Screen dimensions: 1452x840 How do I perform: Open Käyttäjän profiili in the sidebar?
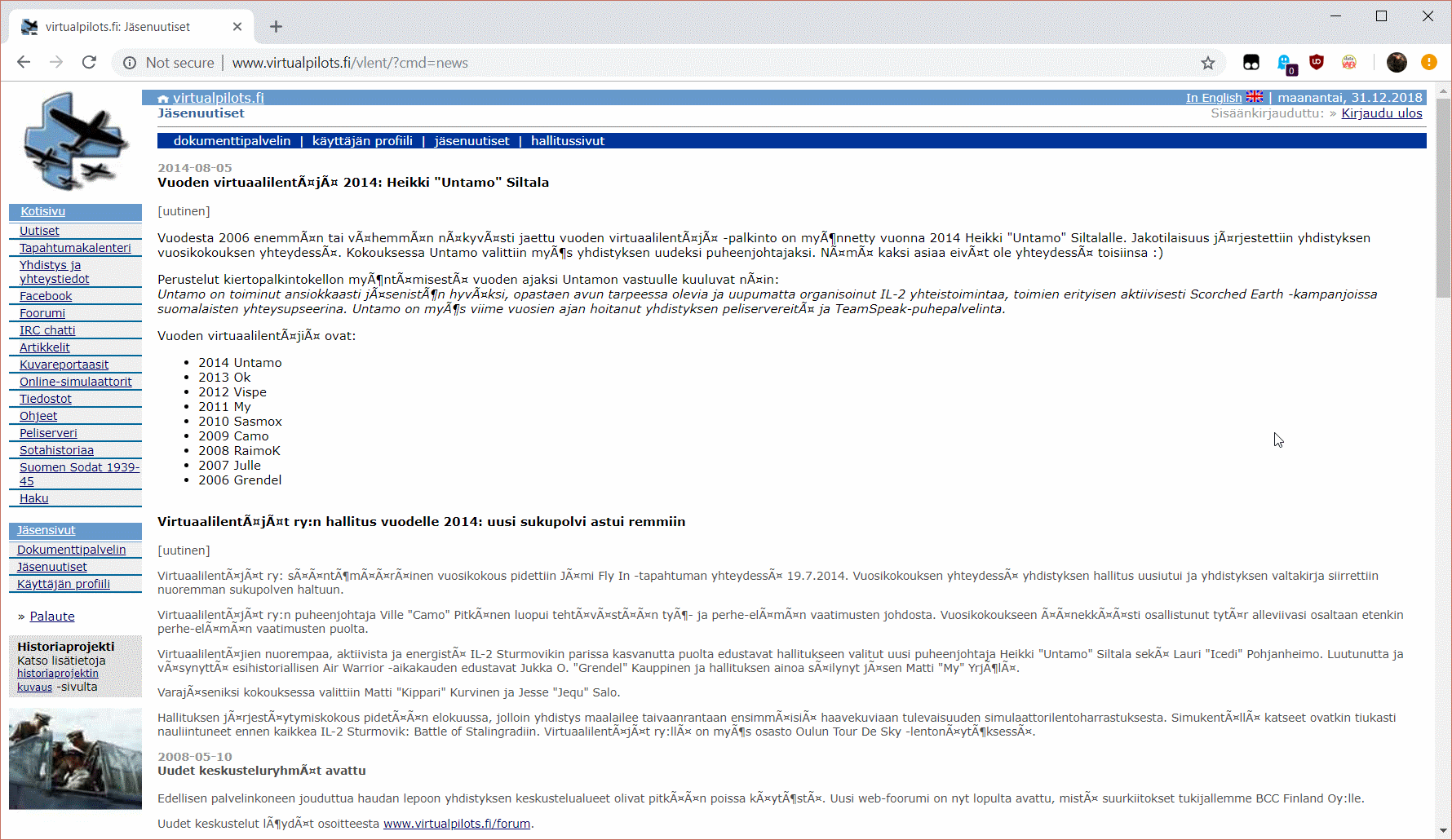[x=64, y=584]
